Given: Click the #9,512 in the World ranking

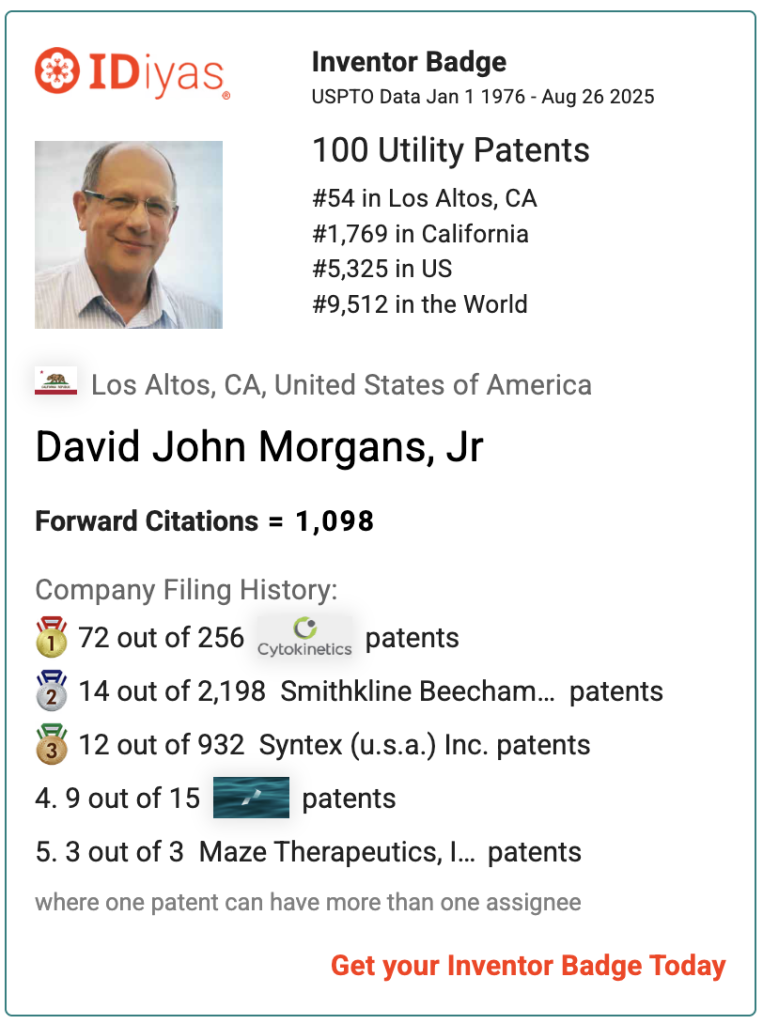Looking at the screenshot, I should pos(419,304).
